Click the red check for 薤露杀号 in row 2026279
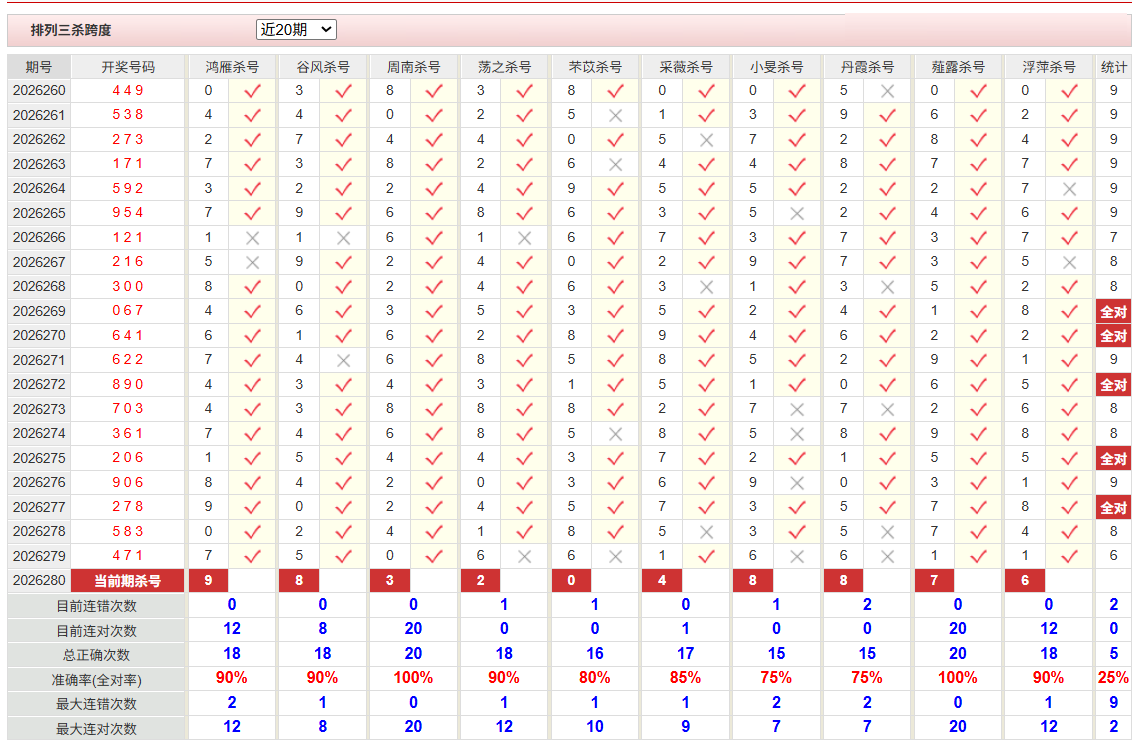 click(x=978, y=556)
